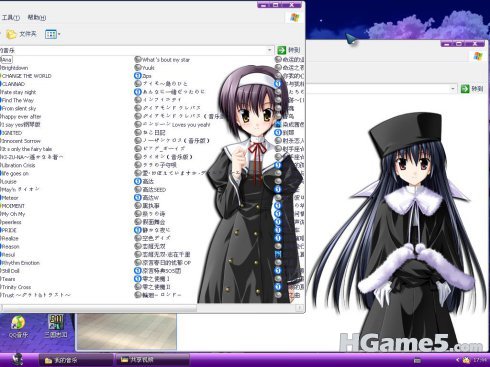
Task: Select CHANGE THE WORLD entry
Action: pos(27,76)
